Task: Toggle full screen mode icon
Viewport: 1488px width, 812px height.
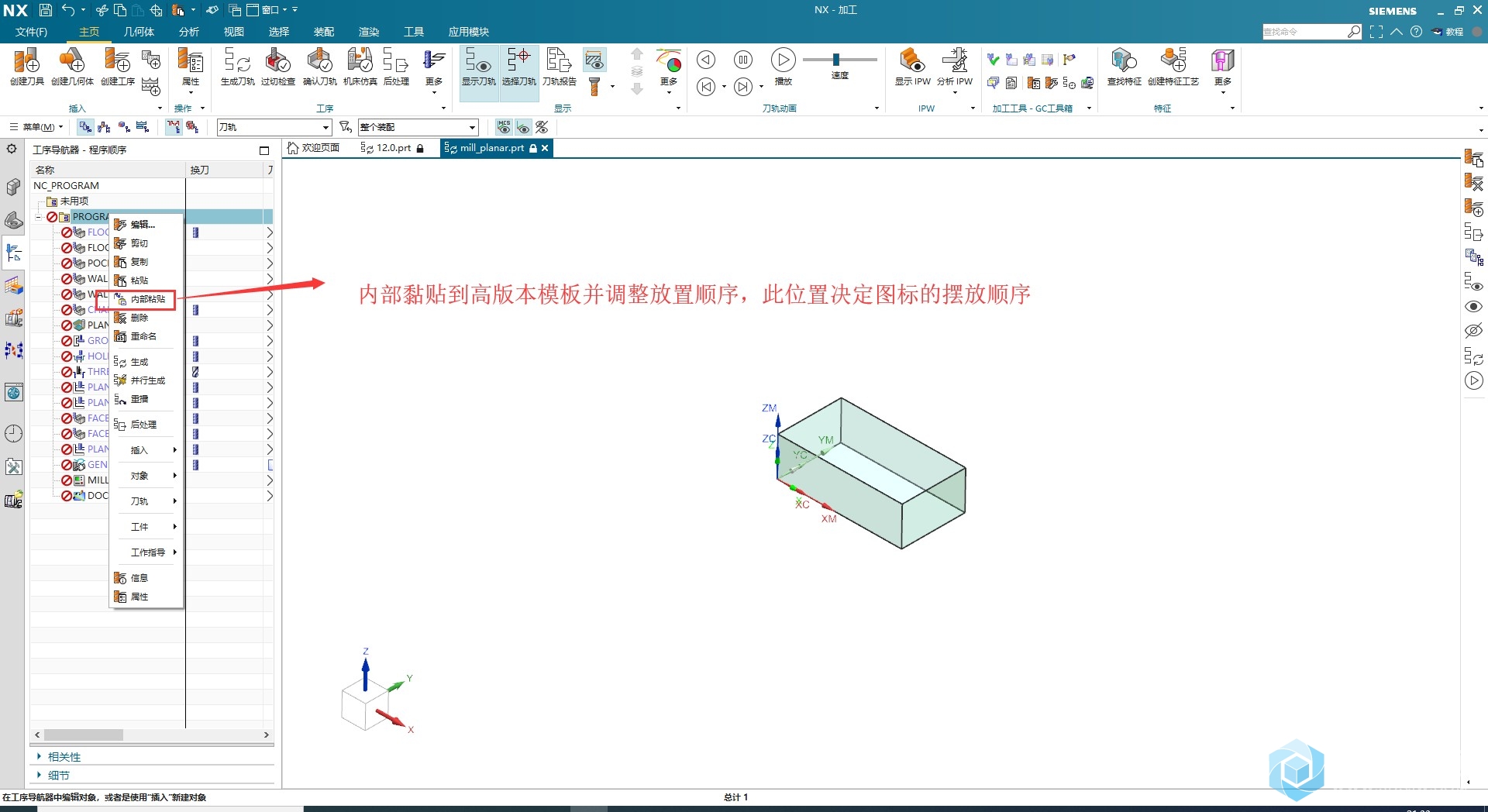Action: pos(1376,32)
